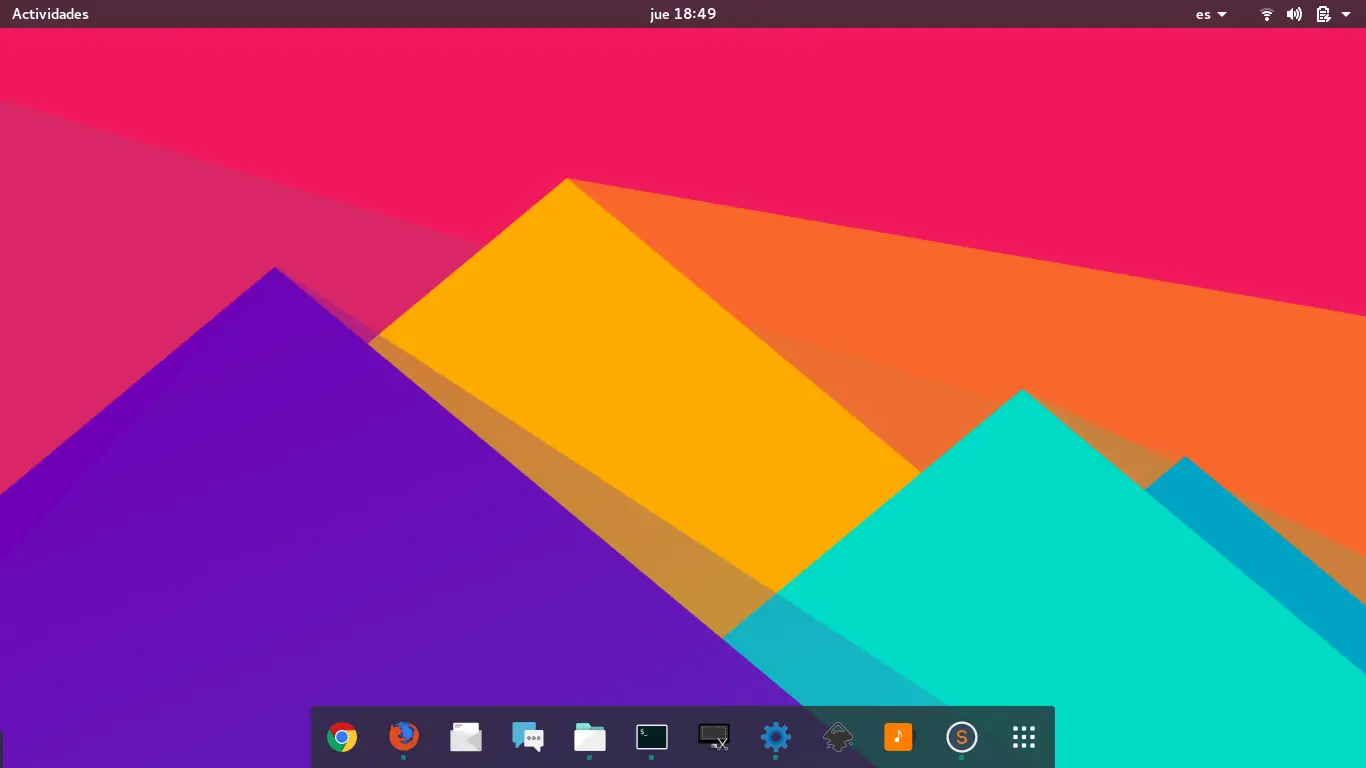The image size is (1366, 768).
Task: Click Actividades in the top bar
Action: coord(50,14)
